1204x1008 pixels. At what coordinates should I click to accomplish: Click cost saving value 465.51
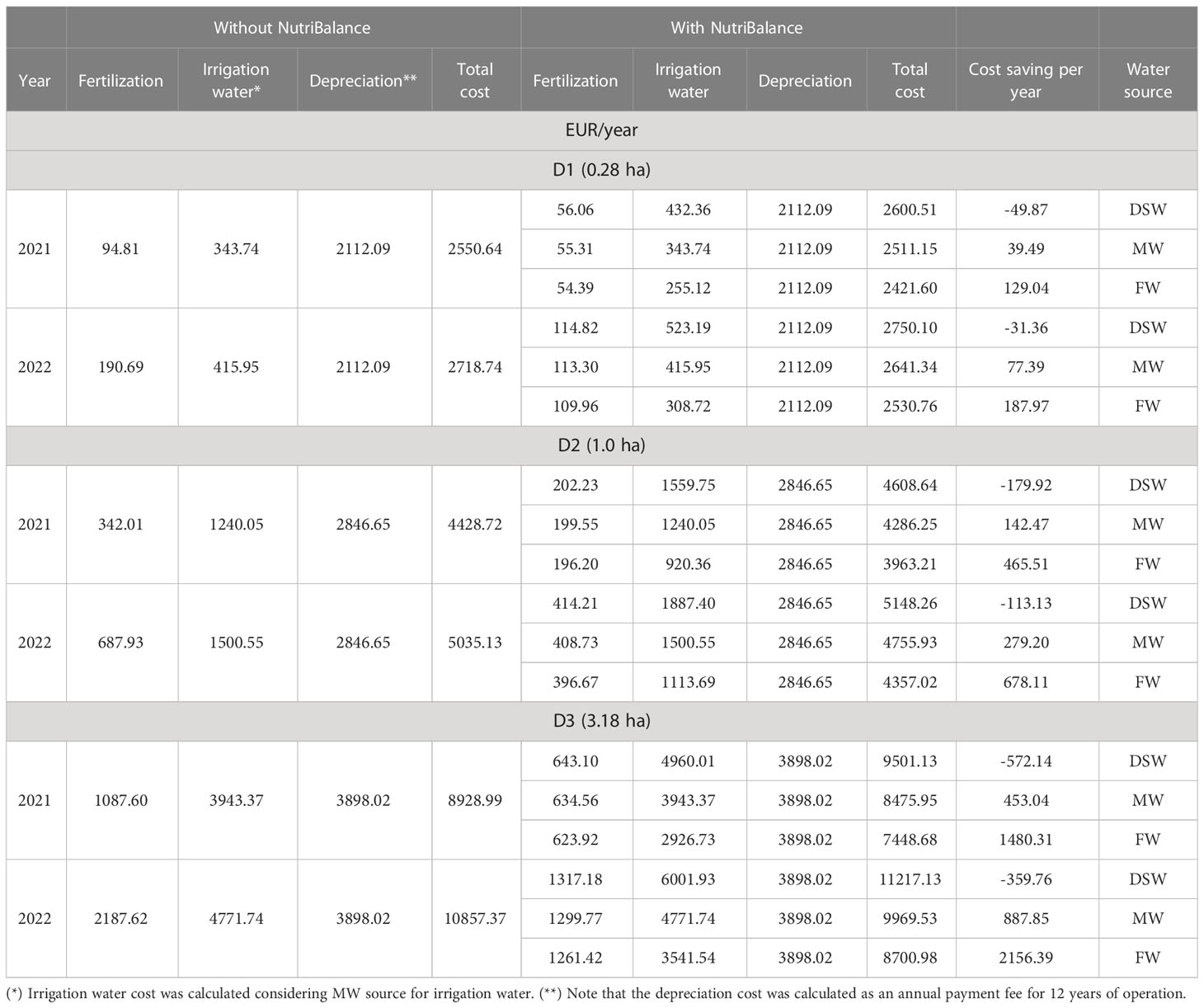(1026, 564)
